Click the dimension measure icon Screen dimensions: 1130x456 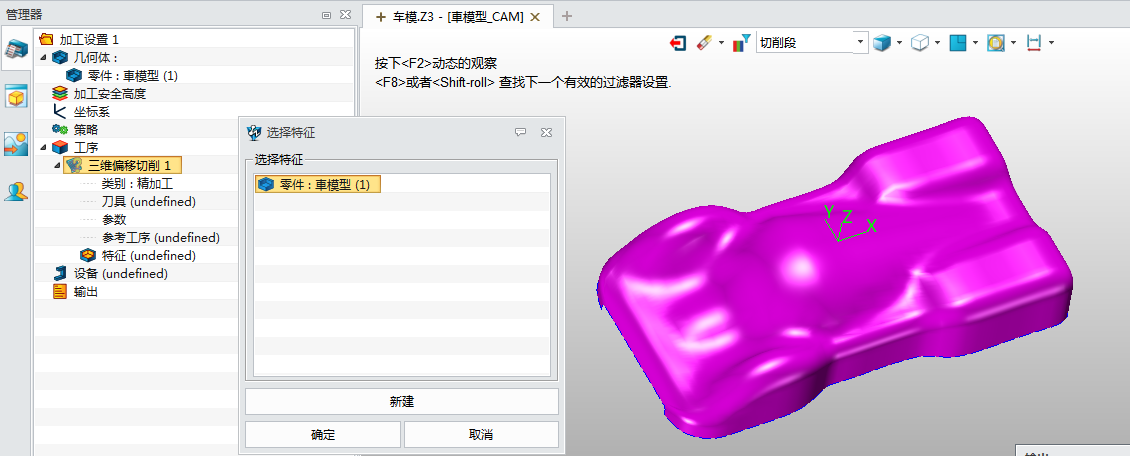click(x=1034, y=43)
